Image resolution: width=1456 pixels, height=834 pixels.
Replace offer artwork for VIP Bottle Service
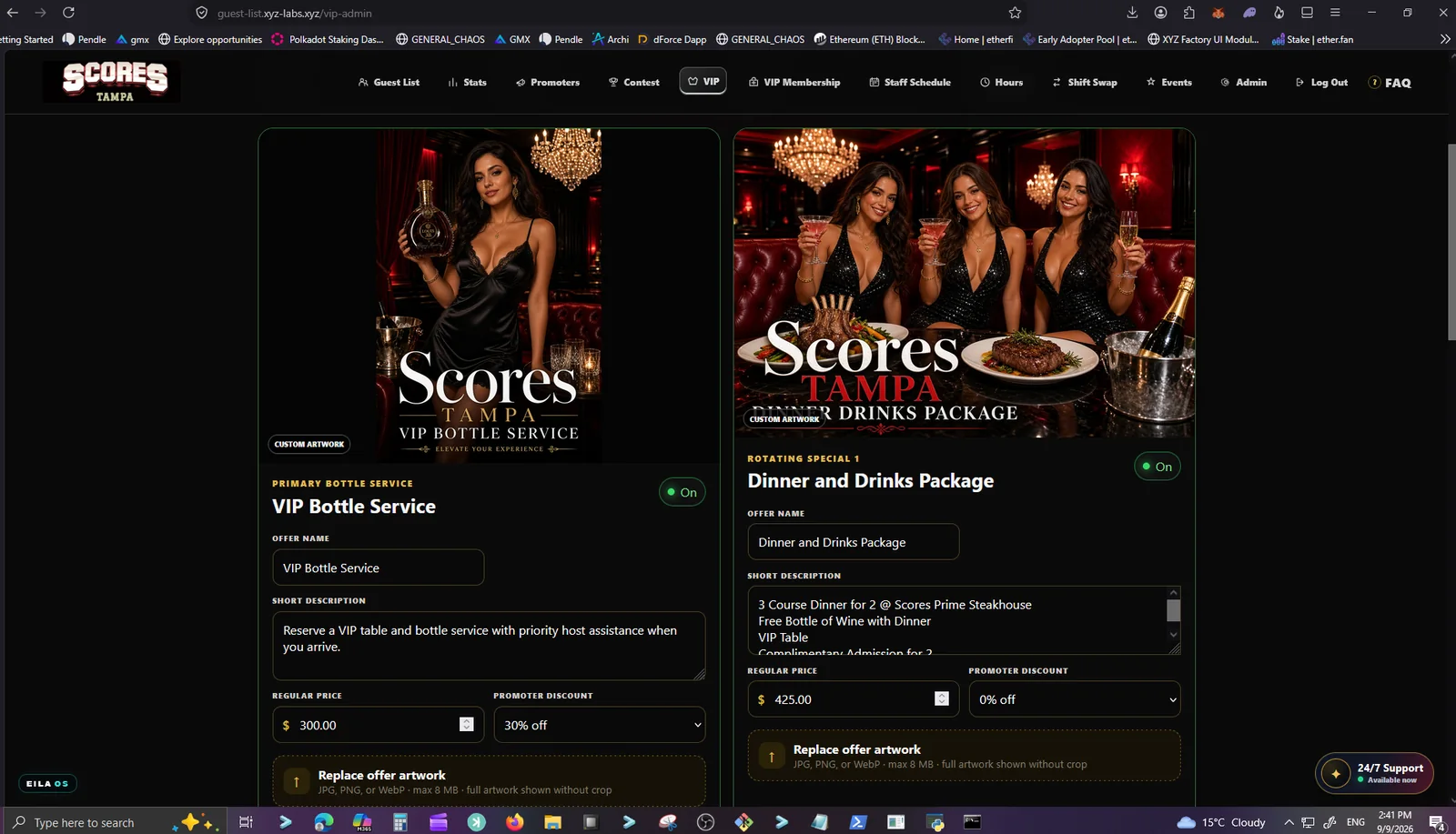point(489,781)
